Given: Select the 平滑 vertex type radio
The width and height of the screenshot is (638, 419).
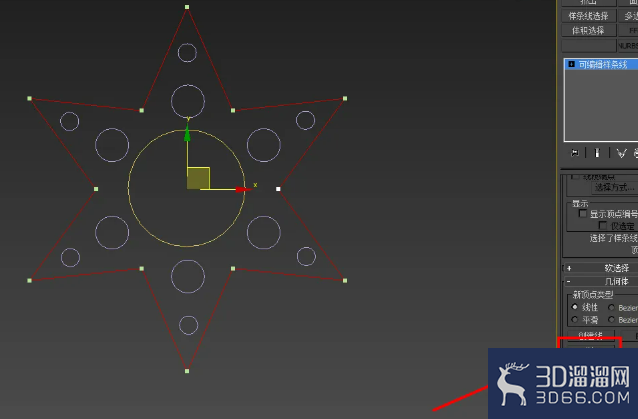Looking at the screenshot, I should tap(575, 320).
